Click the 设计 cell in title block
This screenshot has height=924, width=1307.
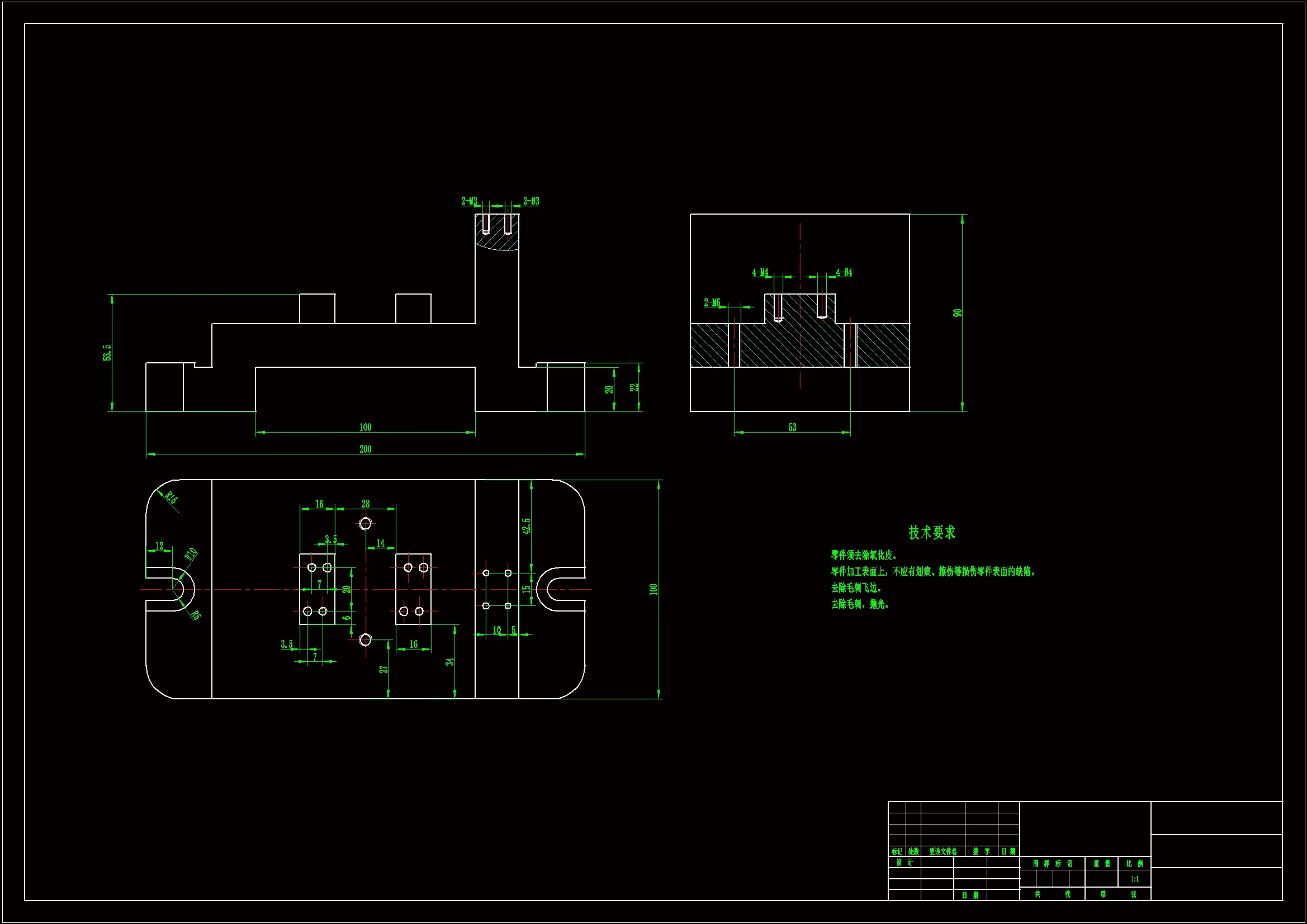click(905, 863)
